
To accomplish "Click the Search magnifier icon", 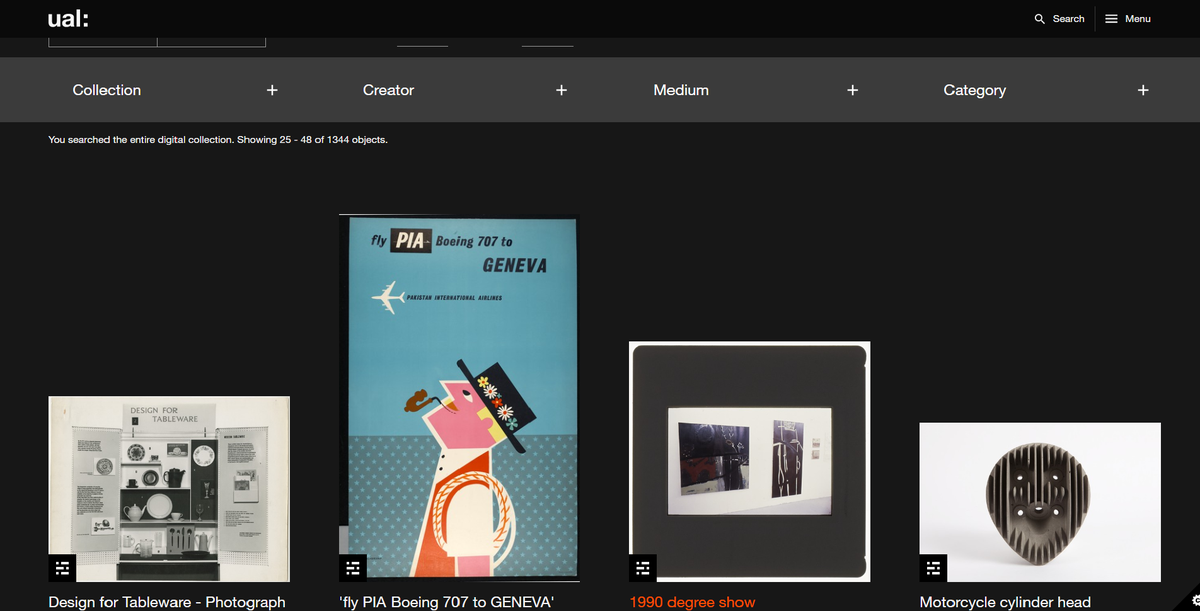I will pyautogui.click(x=1040, y=19).
